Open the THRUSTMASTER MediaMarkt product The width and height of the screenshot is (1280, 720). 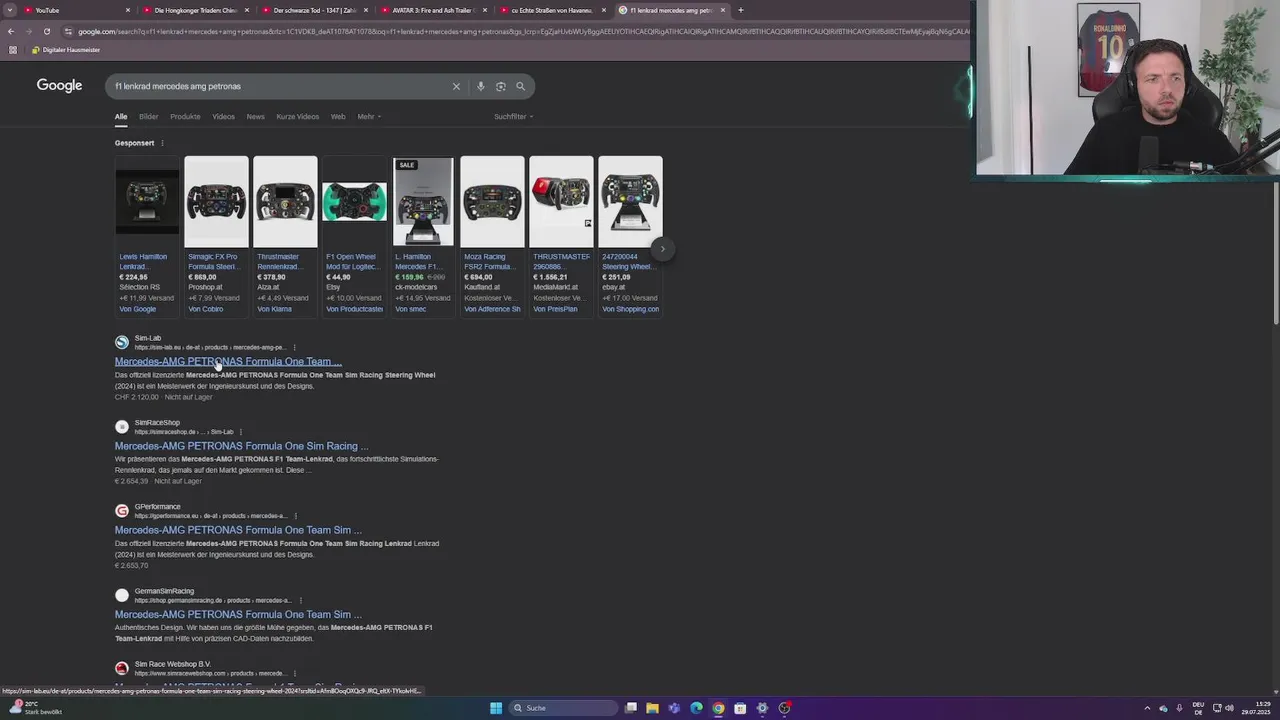[561, 235]
